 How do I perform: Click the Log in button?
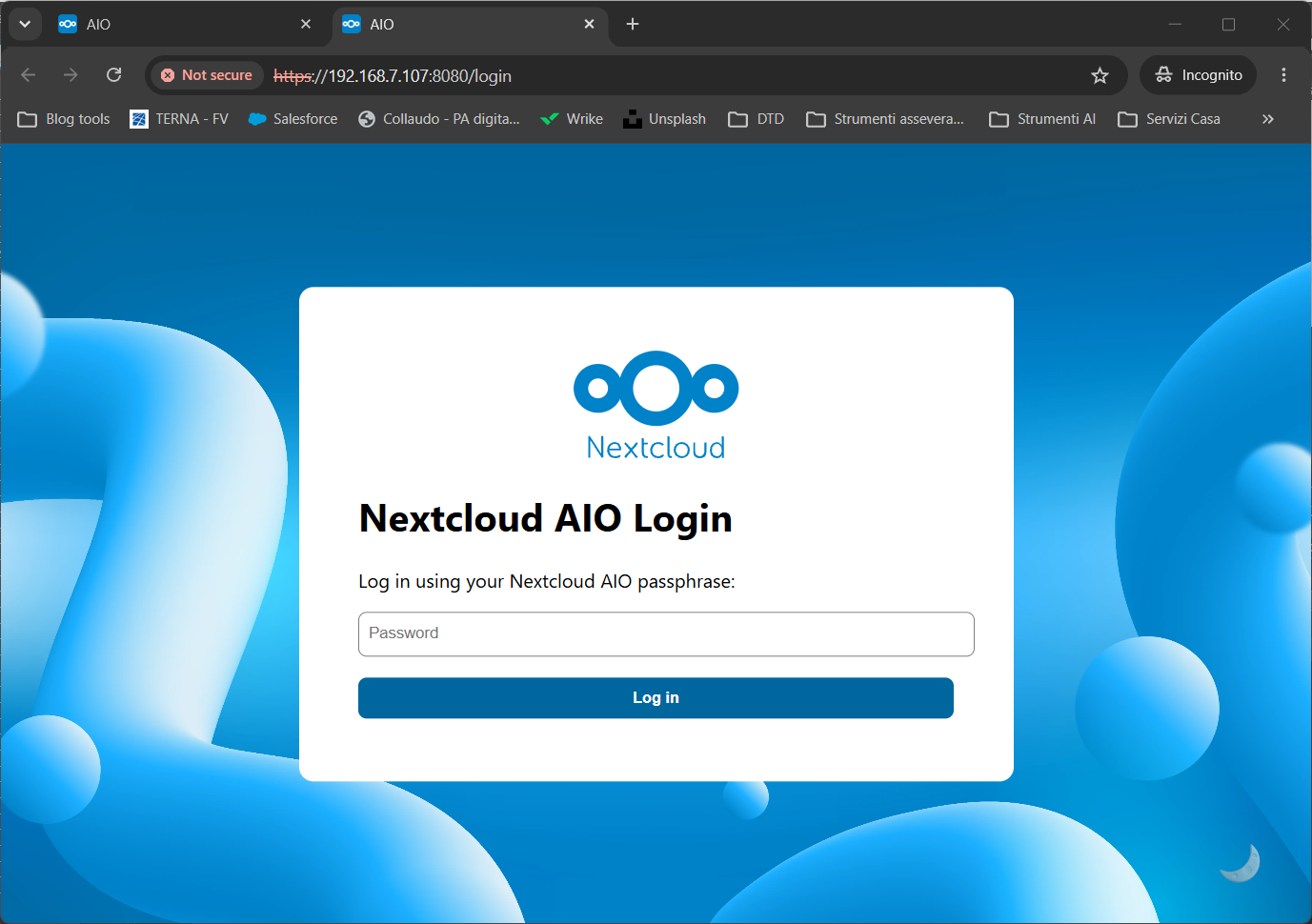pos(656,698)
